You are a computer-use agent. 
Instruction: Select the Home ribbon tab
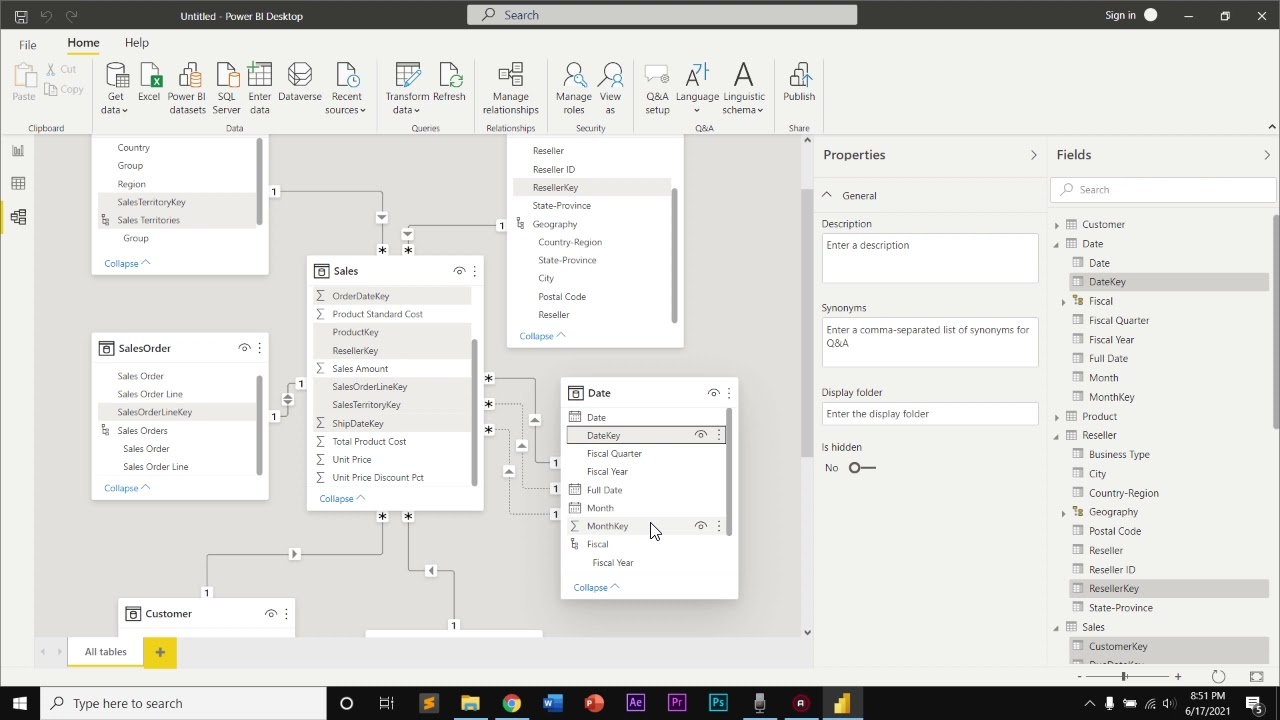[x=83, y=43]
